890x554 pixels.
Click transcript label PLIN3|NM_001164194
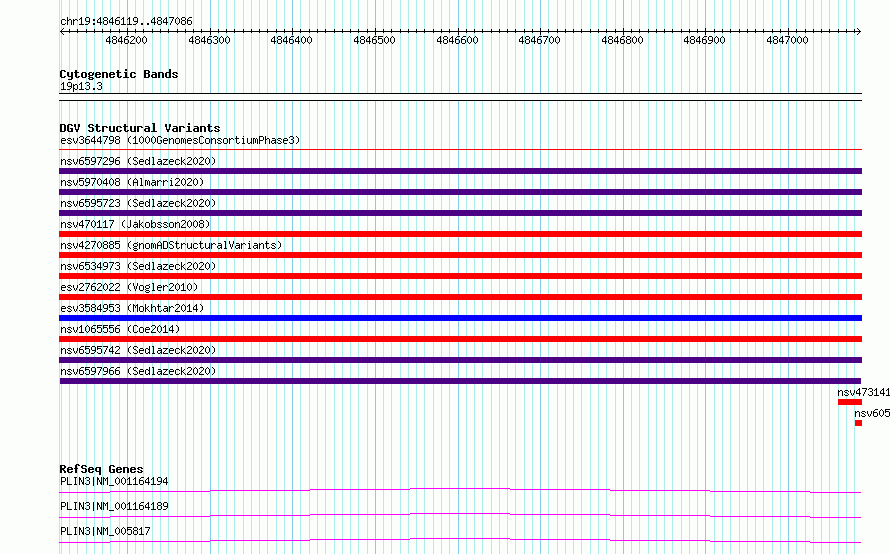click(x=114, y=481)
